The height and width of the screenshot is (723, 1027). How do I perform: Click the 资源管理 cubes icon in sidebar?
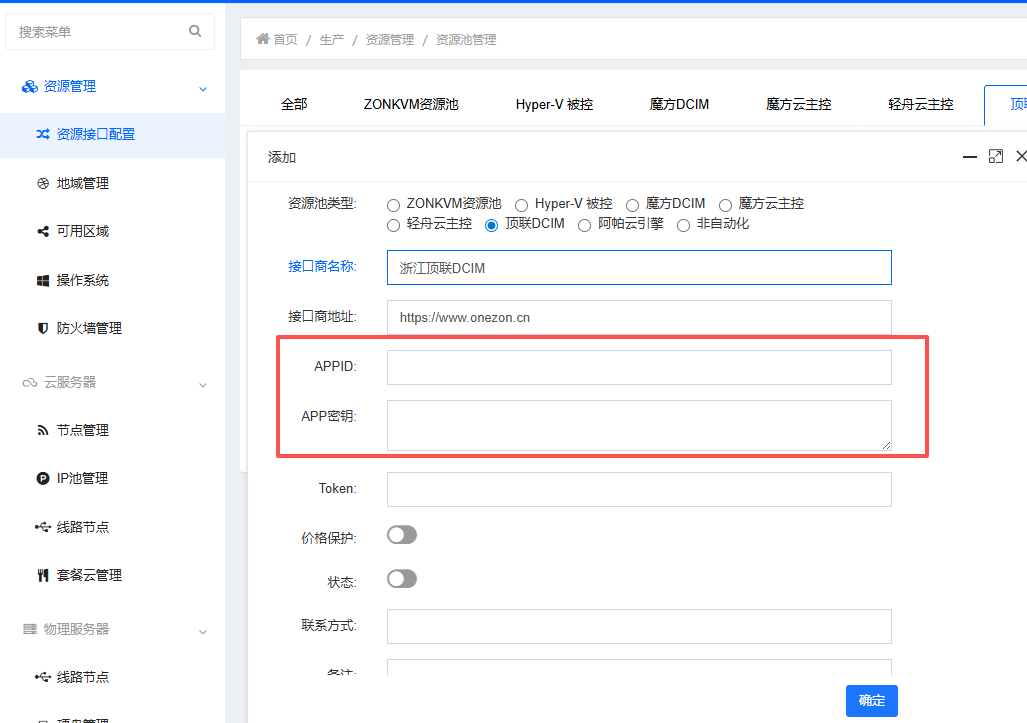click(29, 86)
